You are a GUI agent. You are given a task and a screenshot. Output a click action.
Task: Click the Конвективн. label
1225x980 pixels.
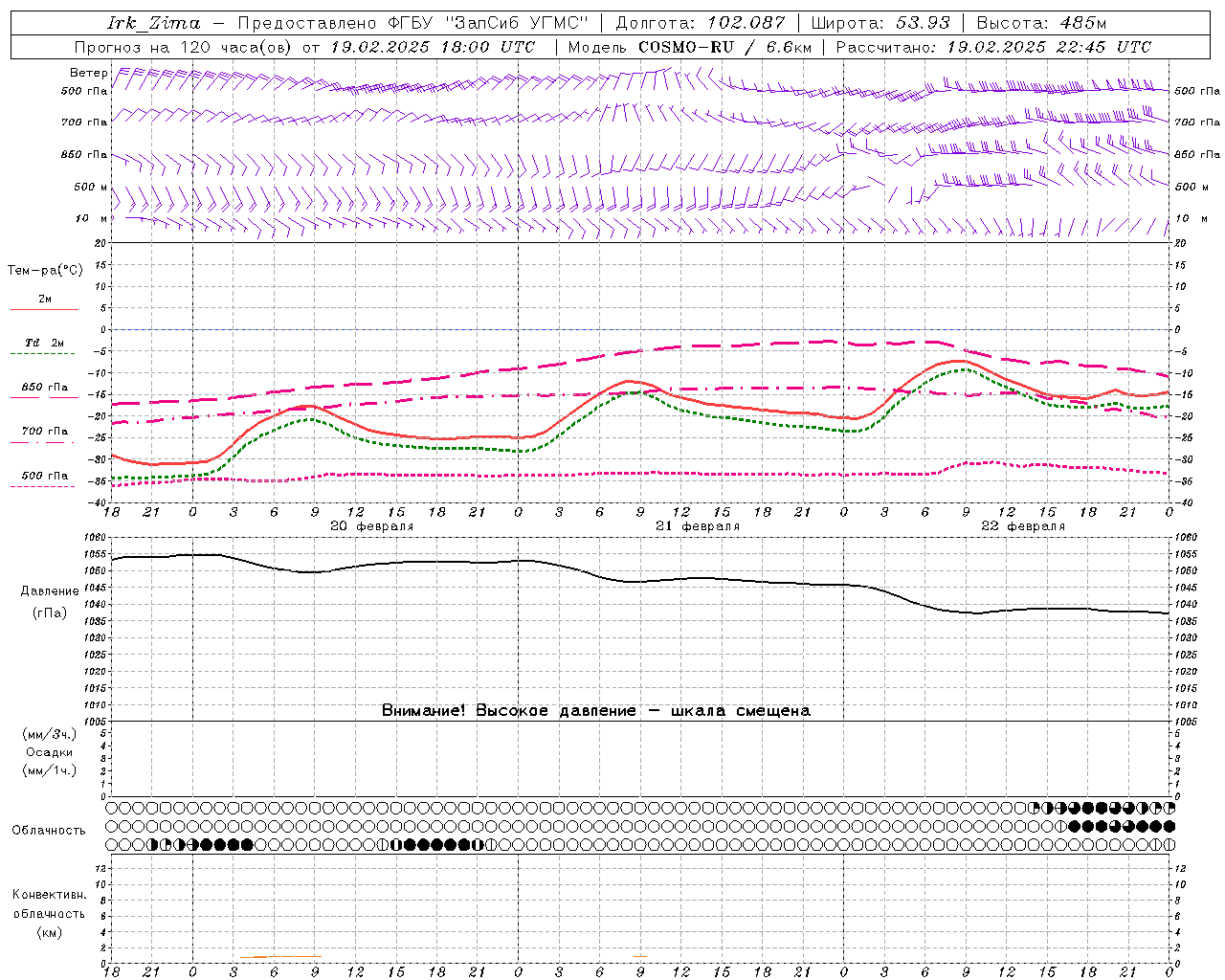(50, 895)
